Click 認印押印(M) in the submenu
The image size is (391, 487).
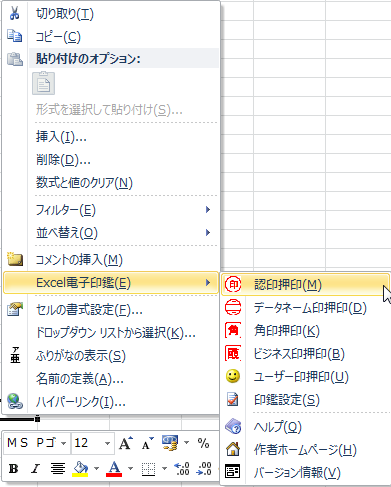click(305, 285)
